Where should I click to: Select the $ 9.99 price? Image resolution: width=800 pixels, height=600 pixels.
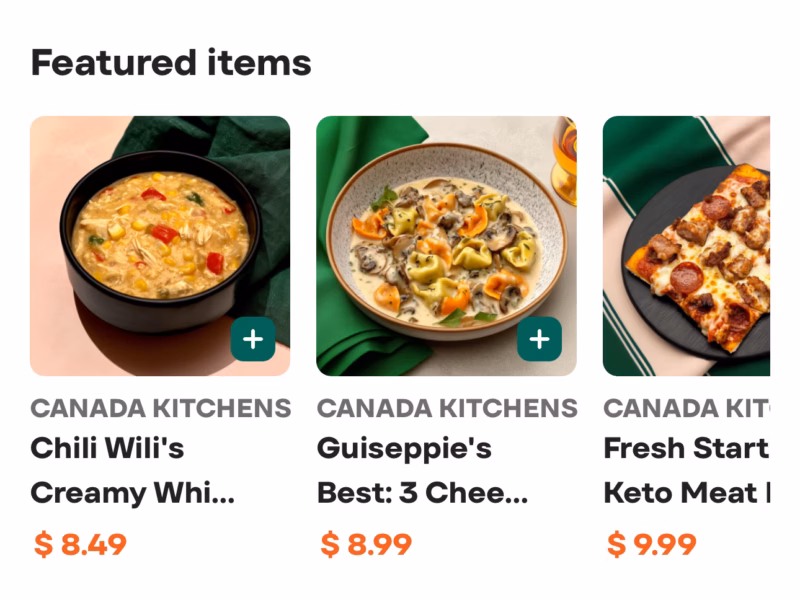tap(652, 545)
